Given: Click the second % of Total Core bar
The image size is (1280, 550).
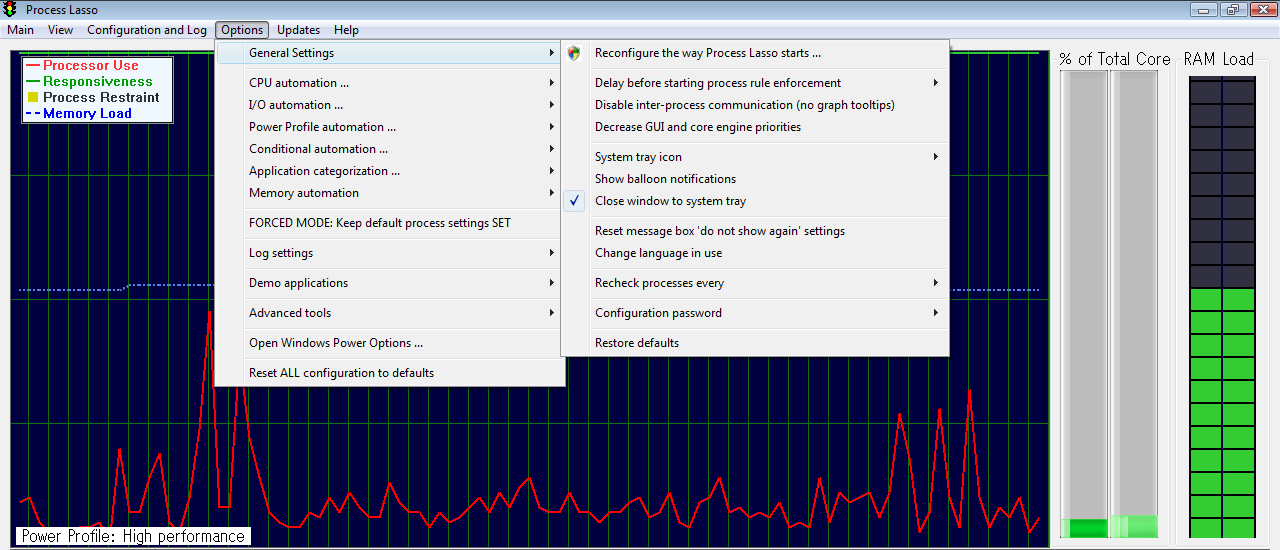Looking at the screenshot, I should 1134,305.
